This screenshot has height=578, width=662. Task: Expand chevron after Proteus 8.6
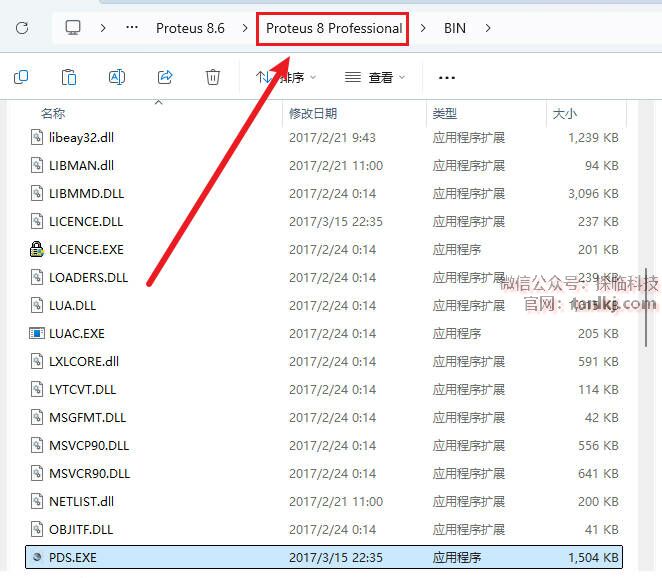pos(245,28)
